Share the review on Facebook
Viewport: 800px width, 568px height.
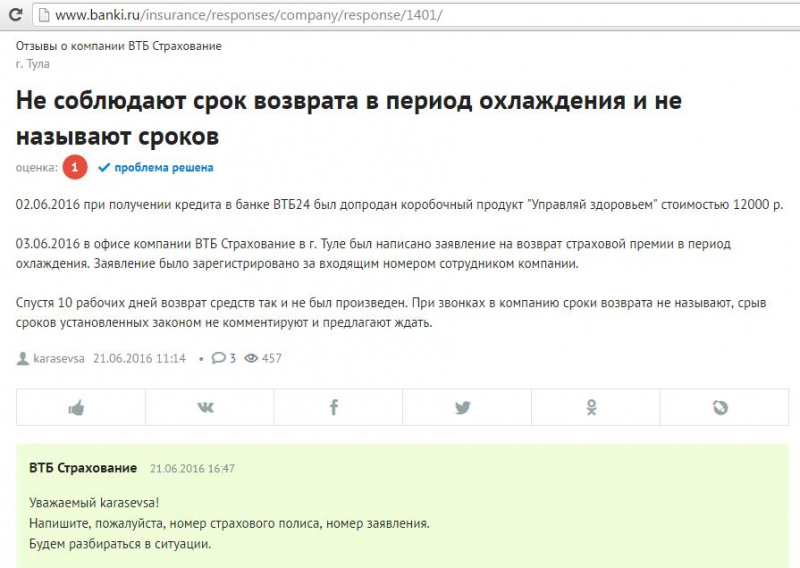pyautogui.click(x=334, y=407)
